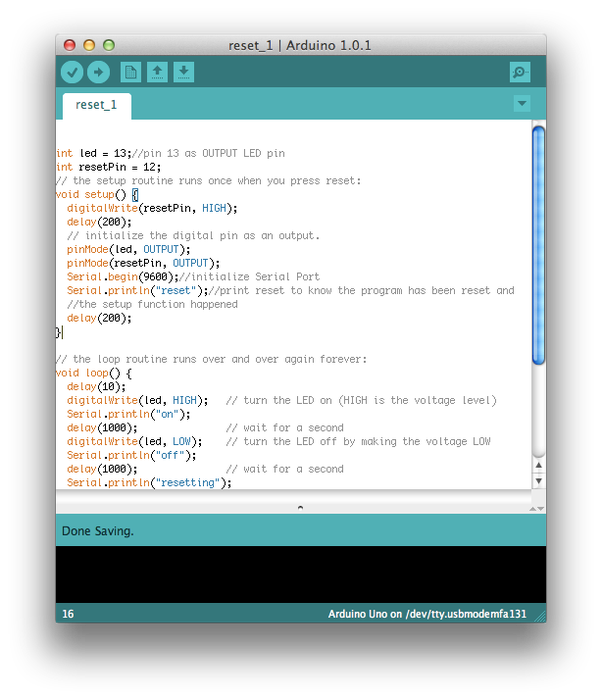Save the sketch with the down-arrow icon
This screenshot has height=700, width=602.
[x=184, y=72]
